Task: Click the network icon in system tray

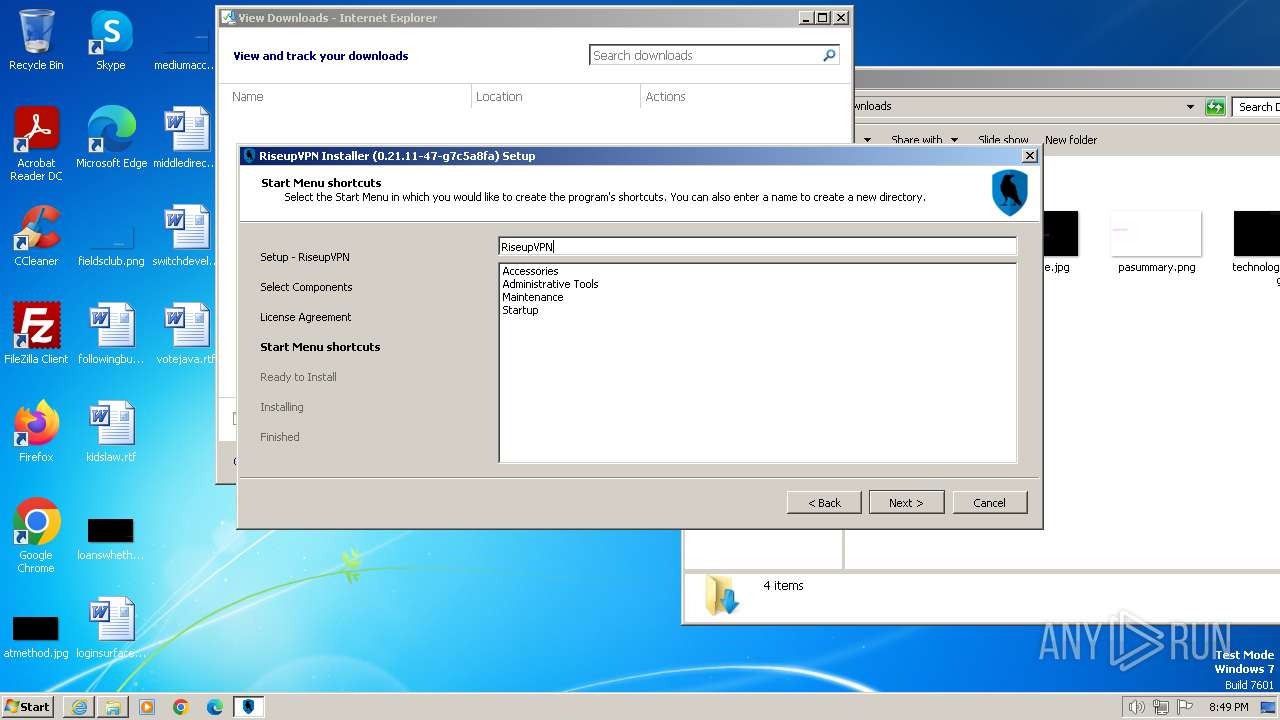Action: coord(1160,707)
